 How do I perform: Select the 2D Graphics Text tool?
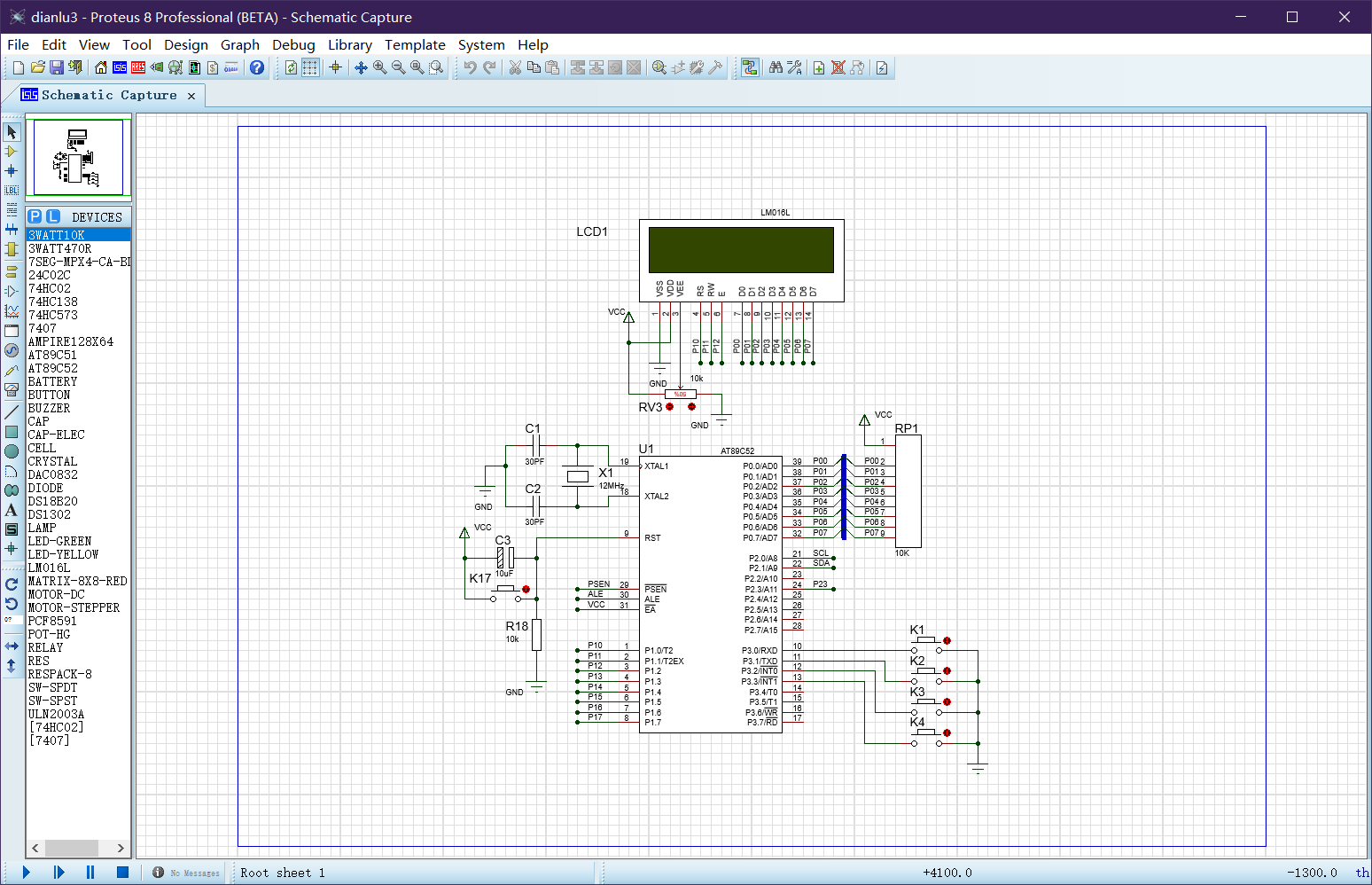coord(12,510)
